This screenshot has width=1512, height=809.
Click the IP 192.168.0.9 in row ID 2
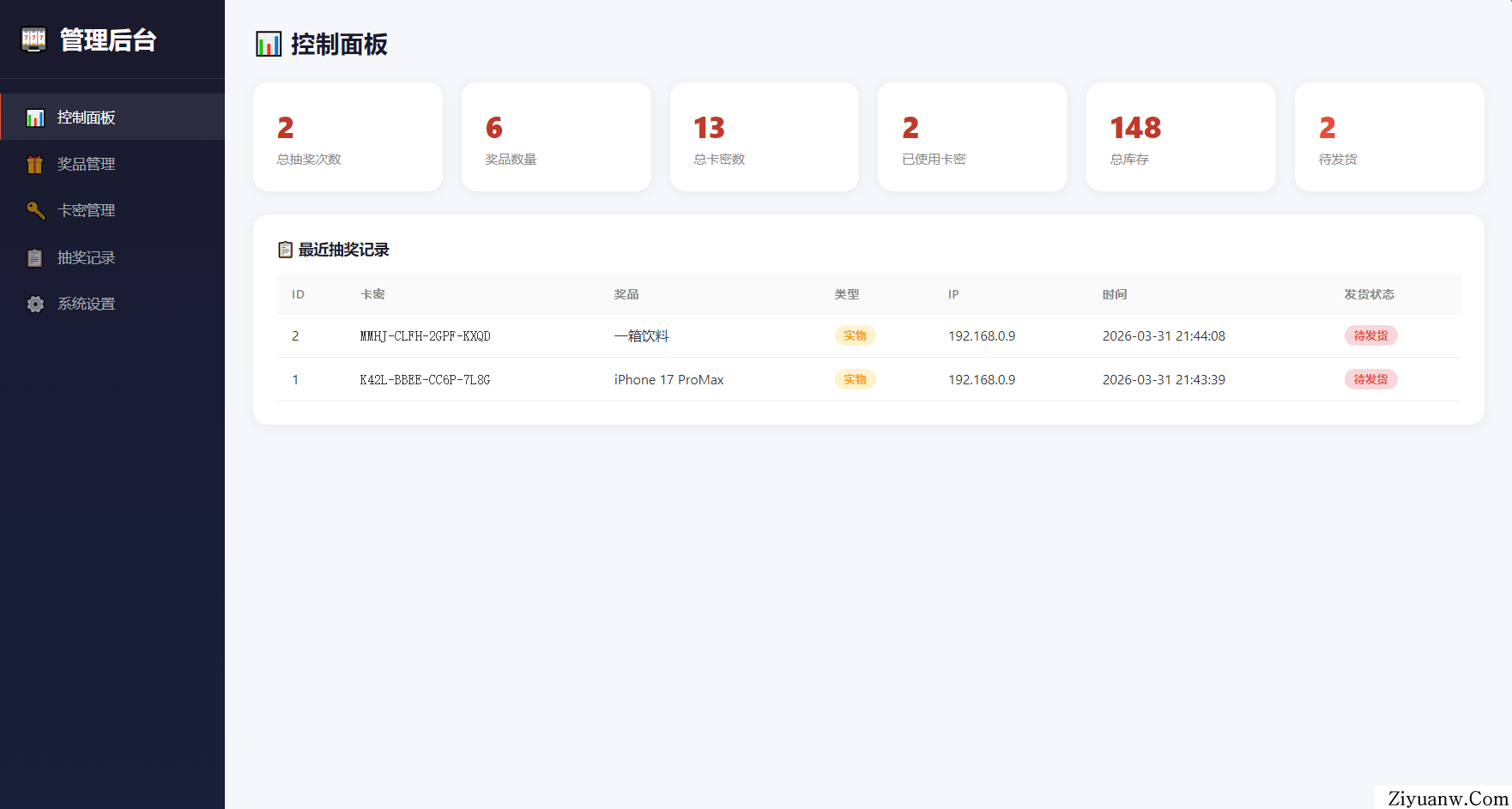(982, 336)
